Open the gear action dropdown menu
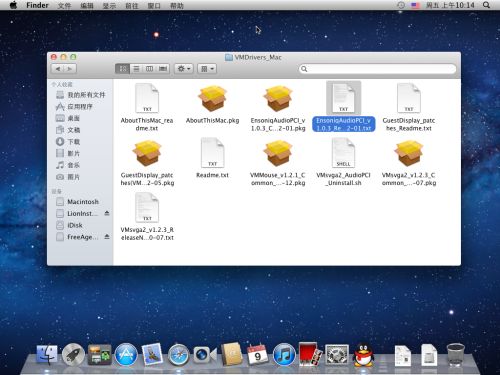 click(x=184, y=69)
